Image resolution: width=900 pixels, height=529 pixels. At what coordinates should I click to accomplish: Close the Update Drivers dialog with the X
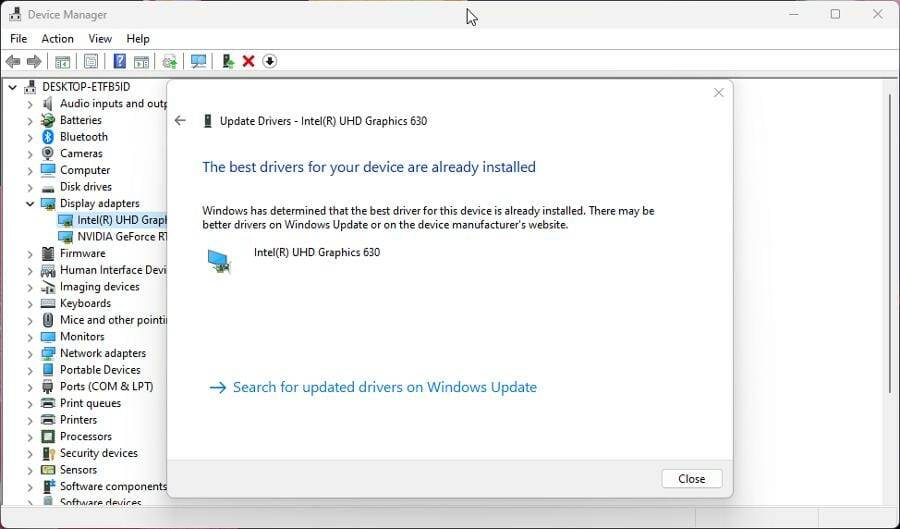pyautogui.click(x=719, y=92)
